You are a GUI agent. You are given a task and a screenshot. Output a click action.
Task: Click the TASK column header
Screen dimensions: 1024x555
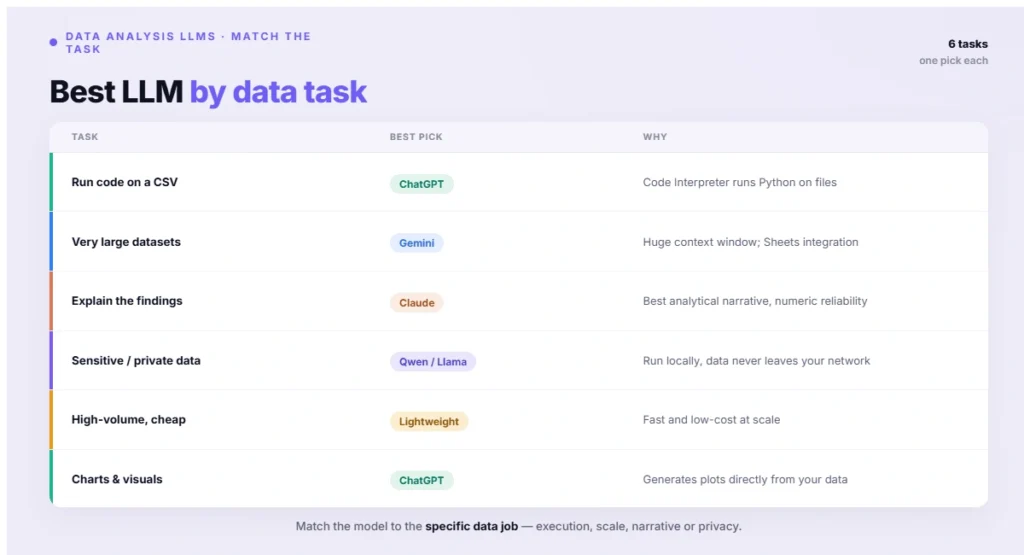click(85, 136)
